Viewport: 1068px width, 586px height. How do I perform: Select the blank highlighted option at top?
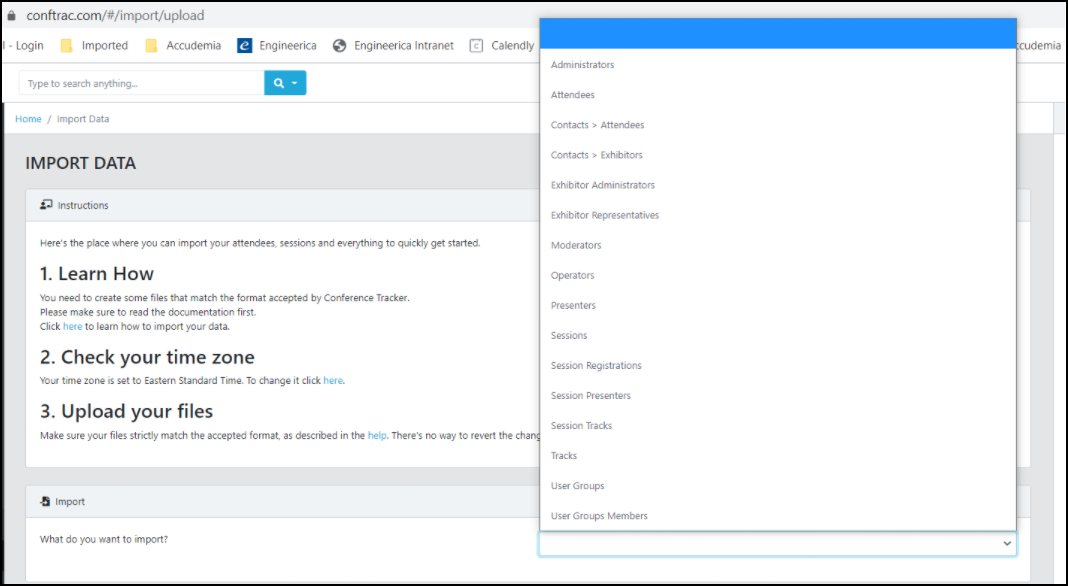point(778,33)
